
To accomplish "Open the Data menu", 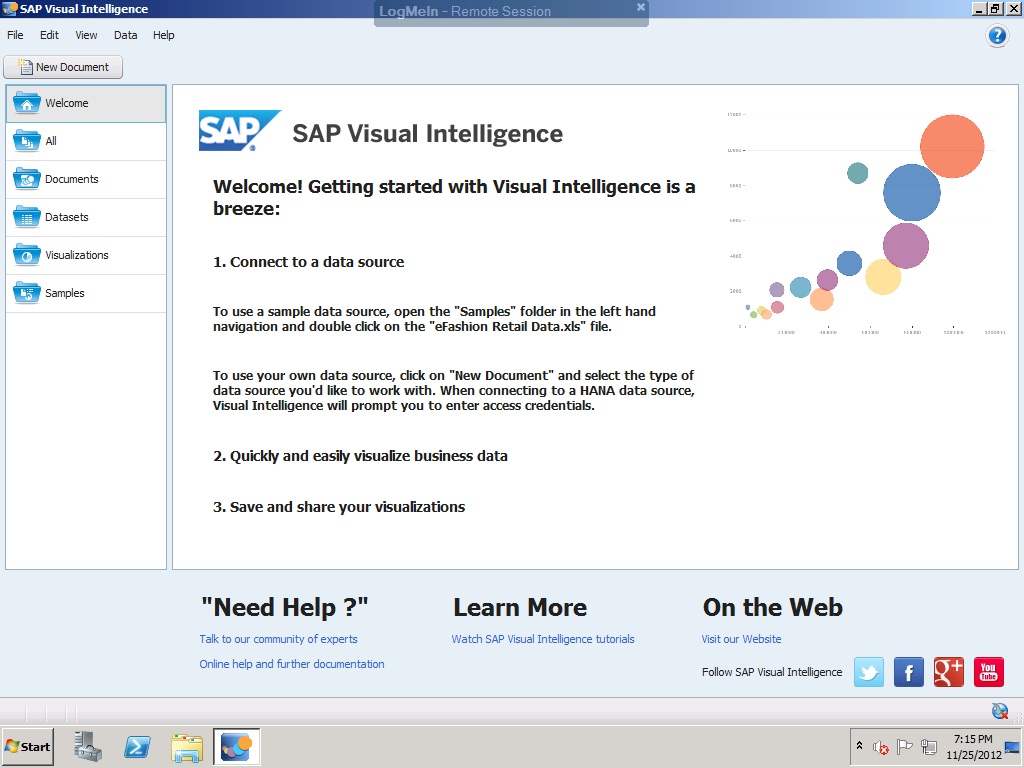I will (125, 35).
